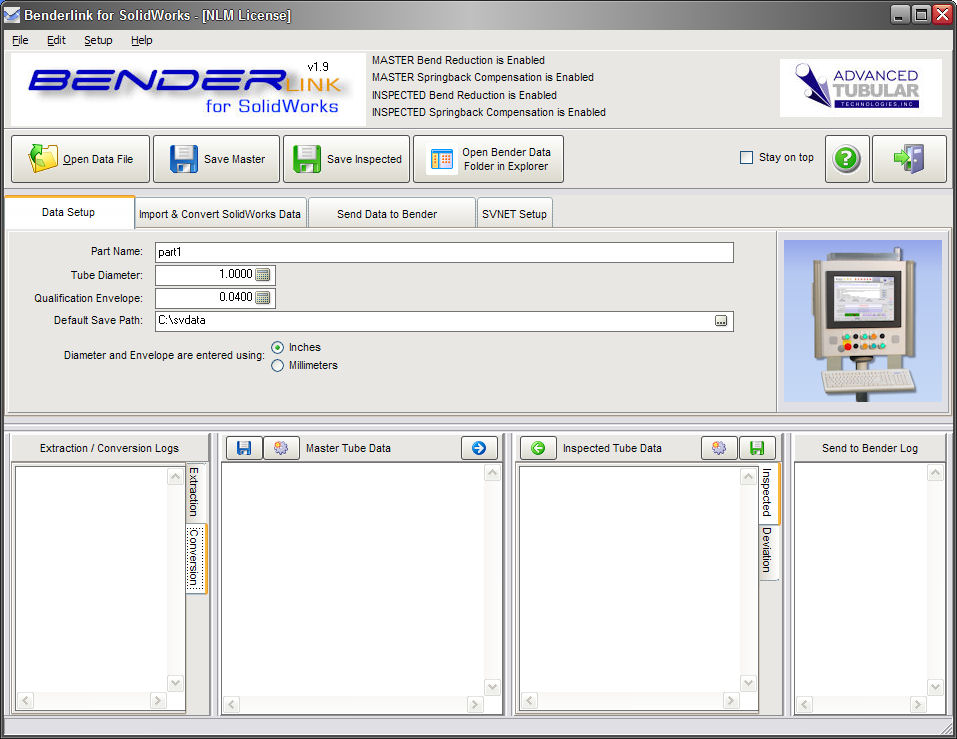Click INSPECTED Springback Compensation is Enabled text
This screenshot has height=739, width=957.
[x=489, y=112]
